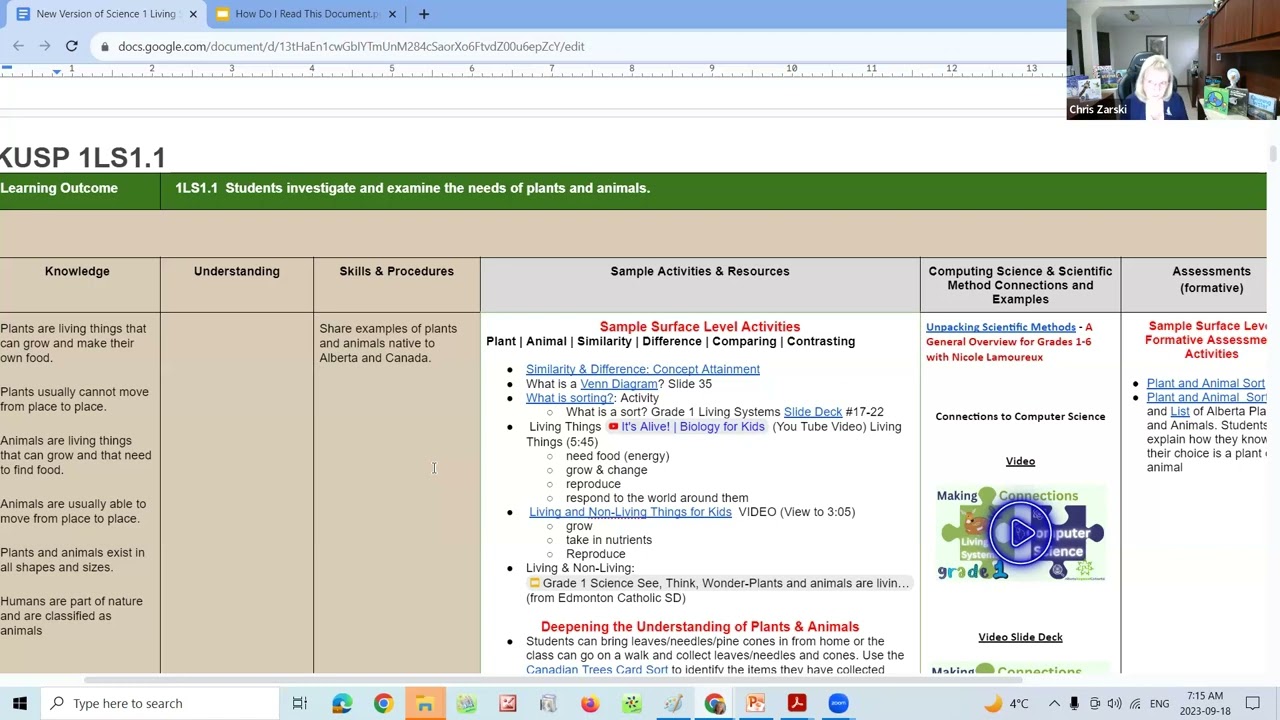Click the microphone tray icon
Viewport: 1280px width, 720px height.
[1075, 703]
